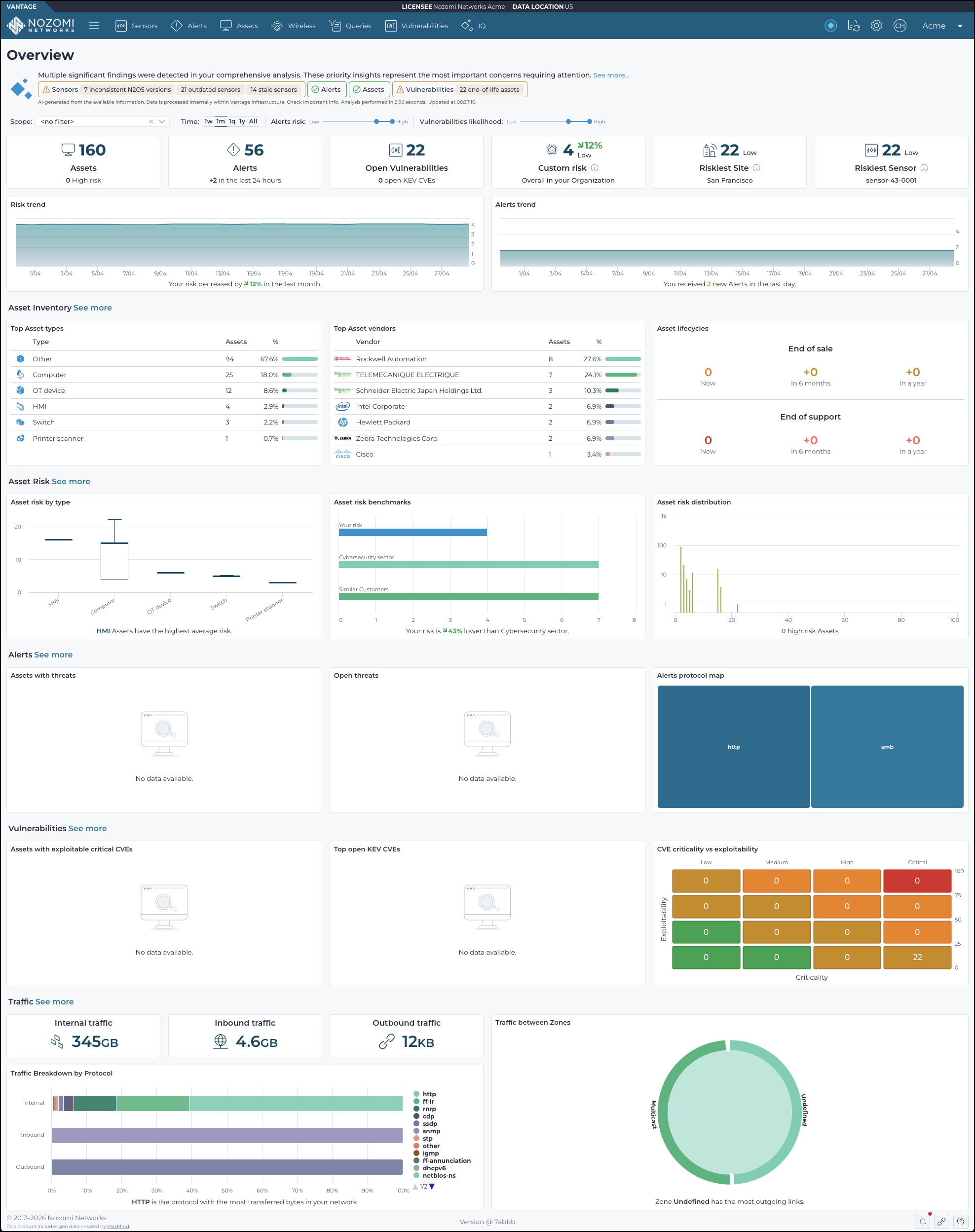Click the Riskiest Site building icon
The width and height of the screenshot is (975, 1232).
coord(710,150)
